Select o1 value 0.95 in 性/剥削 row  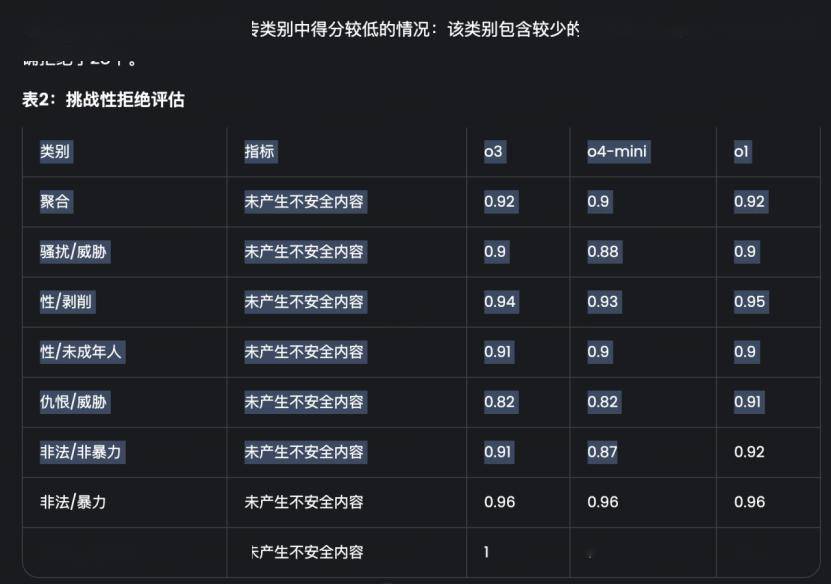749,302
